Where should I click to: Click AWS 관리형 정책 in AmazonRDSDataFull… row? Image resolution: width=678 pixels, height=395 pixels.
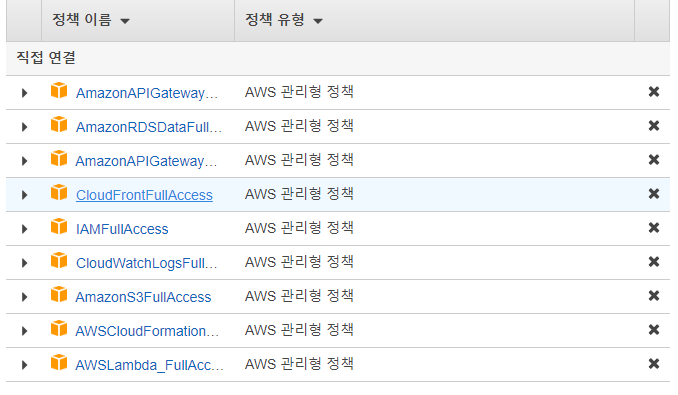point(299,126)
